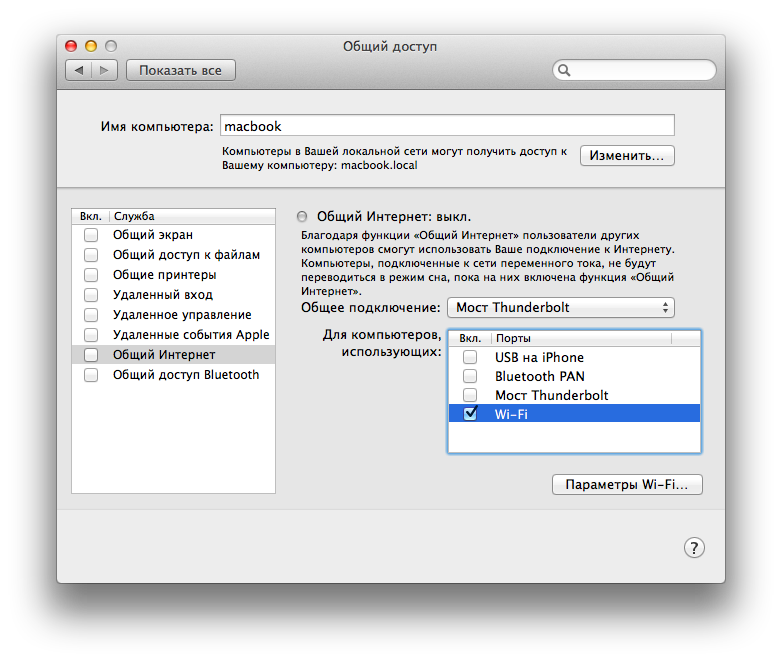
Task: Select Общий доступ Bluetooth service row
Action: pyautogui.click(x=174, y=375)
